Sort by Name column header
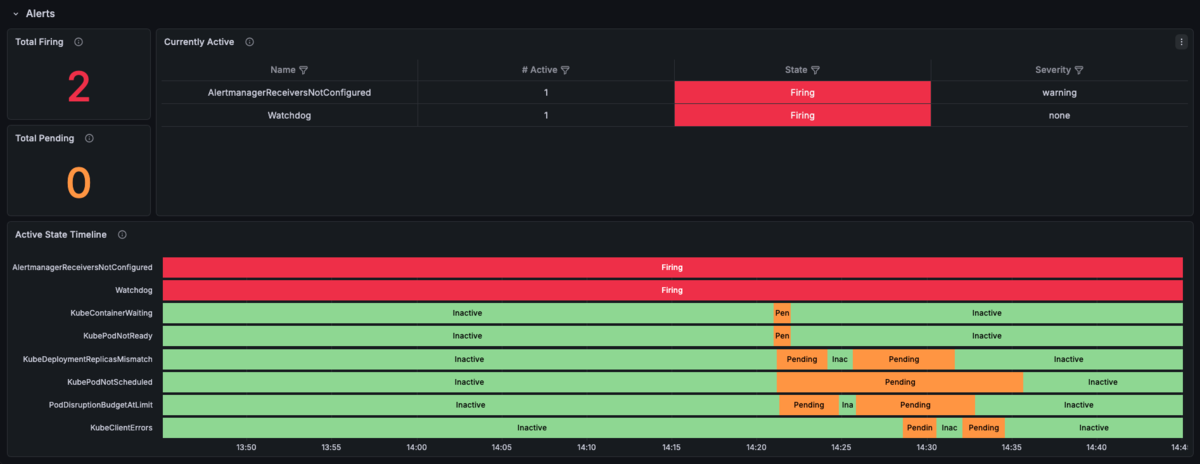This screenshot has width=1200, height=464. (x=283, y=70)
